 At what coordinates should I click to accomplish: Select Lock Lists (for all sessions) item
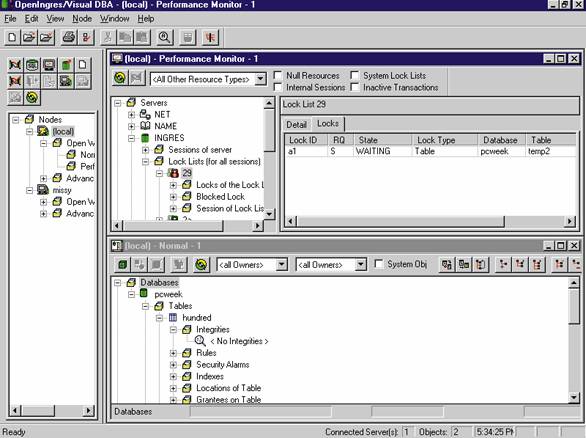click(214, 161)
